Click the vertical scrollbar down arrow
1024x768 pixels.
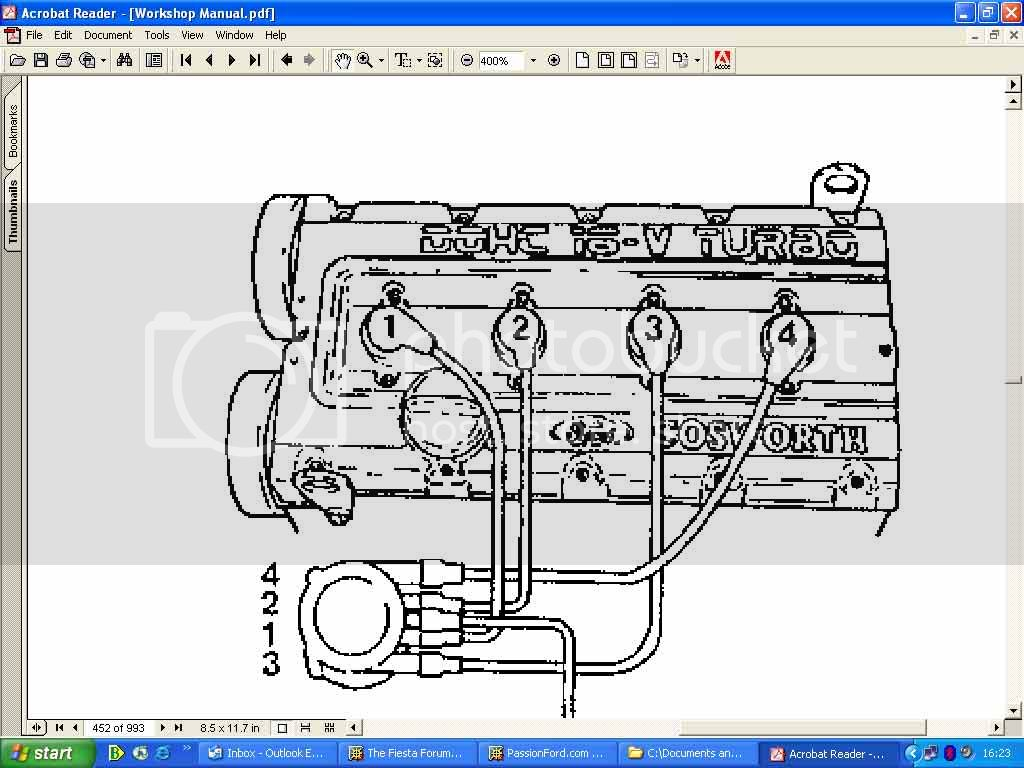point(1013,711)
